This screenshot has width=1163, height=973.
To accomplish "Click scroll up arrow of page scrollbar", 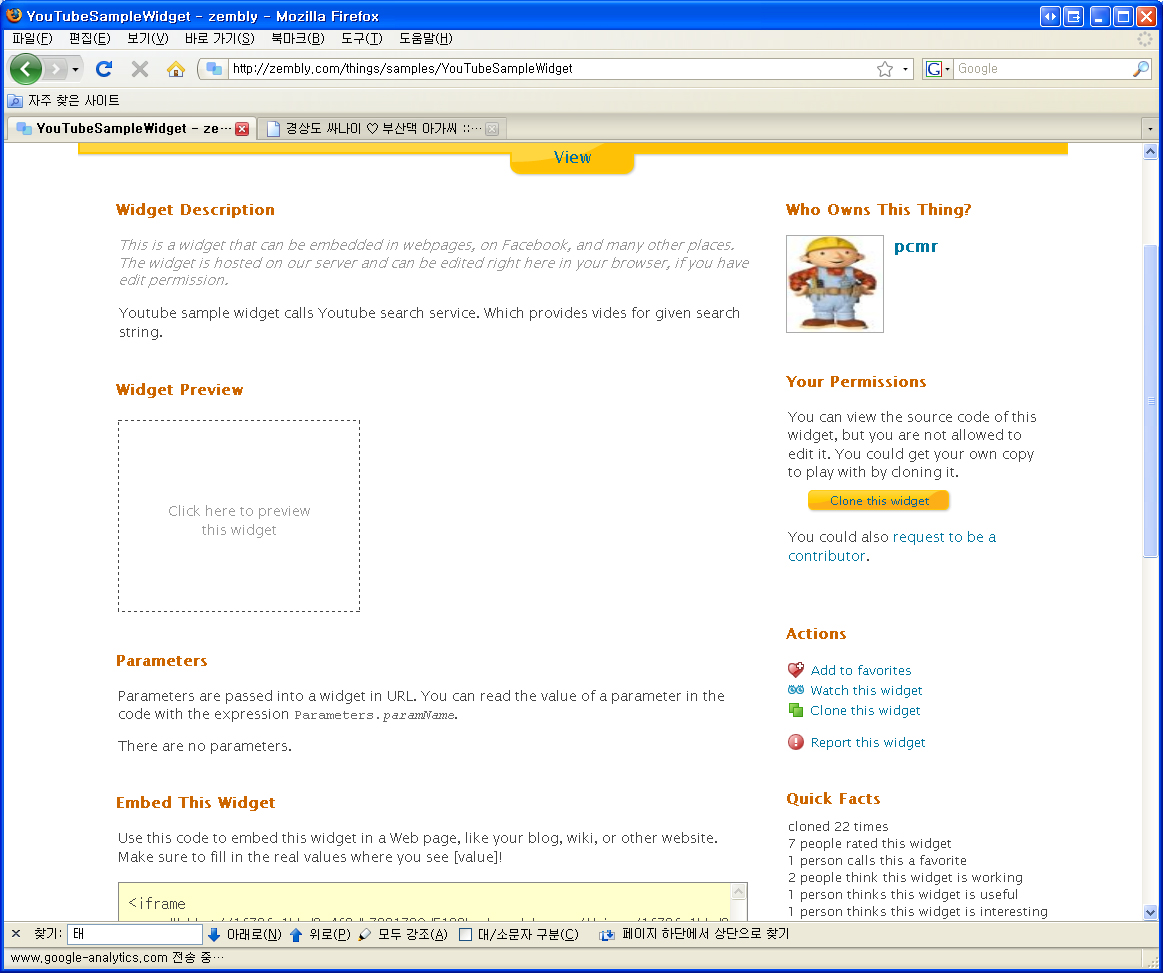I will (x=1150, y=151).
